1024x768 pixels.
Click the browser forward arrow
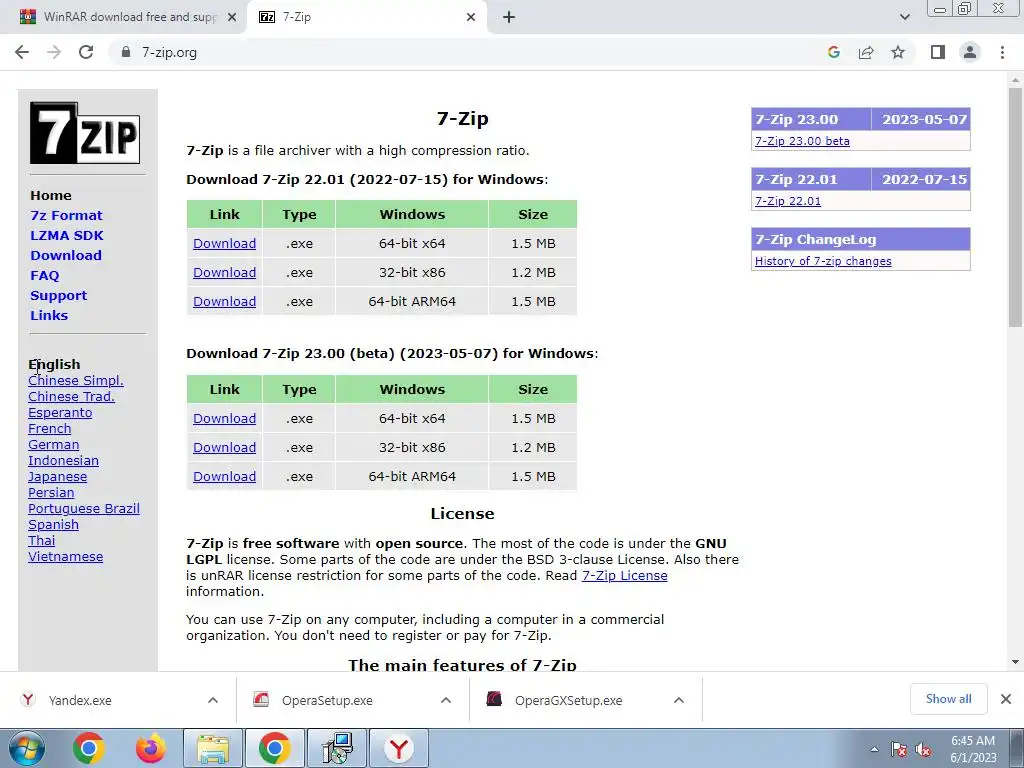[54, 52]
